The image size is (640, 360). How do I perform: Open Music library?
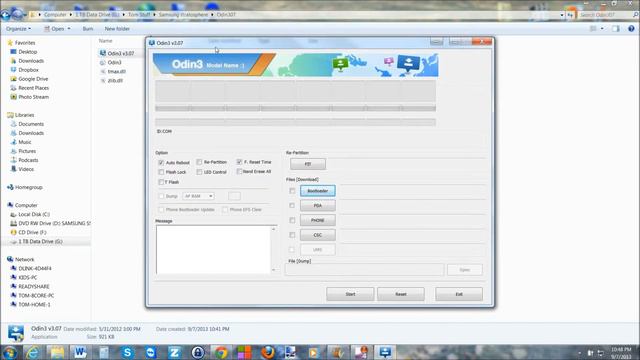21,142
